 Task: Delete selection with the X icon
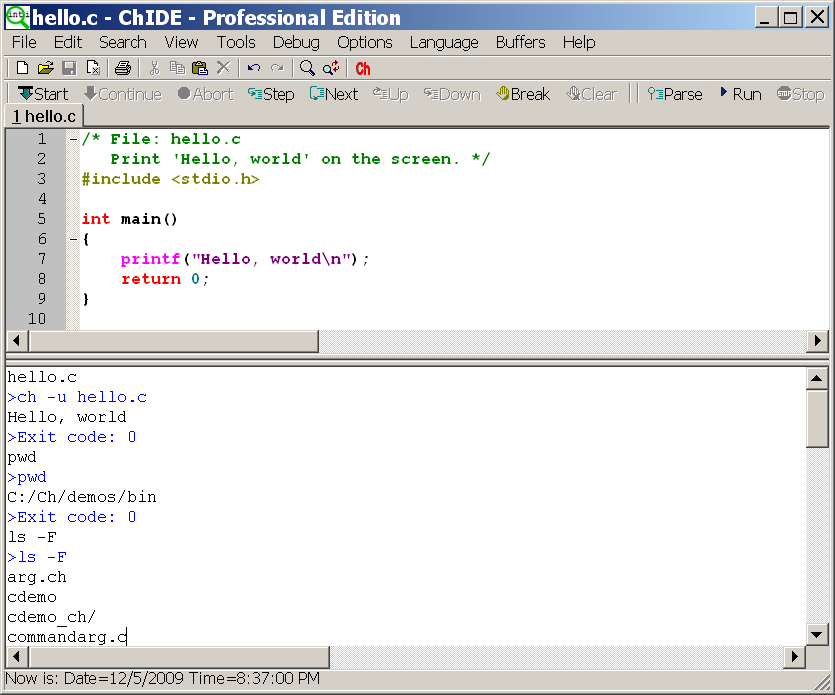pos(224,68)
